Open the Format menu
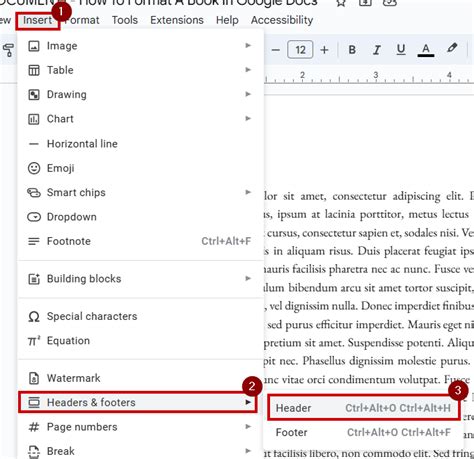This screenshot has height=459, width=474. click(x=82, y=20)
